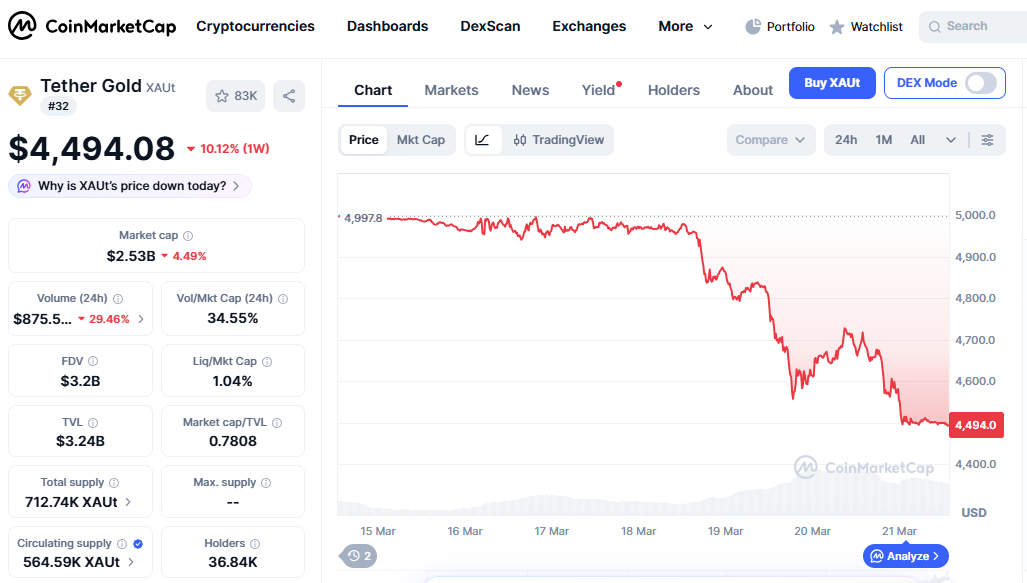
Task: Open the TradingView candlestick chart view
Action: [558, 140]
